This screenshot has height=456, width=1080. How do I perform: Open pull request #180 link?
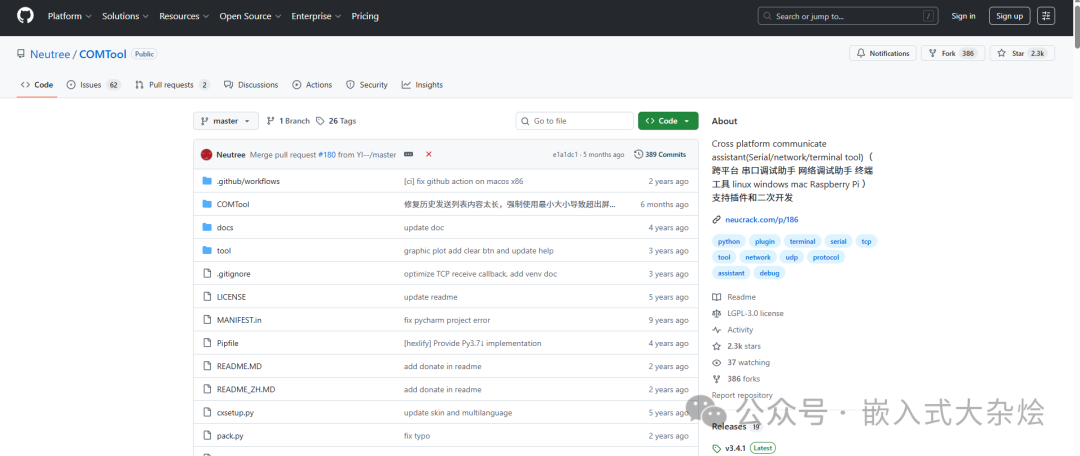[327, 154]
